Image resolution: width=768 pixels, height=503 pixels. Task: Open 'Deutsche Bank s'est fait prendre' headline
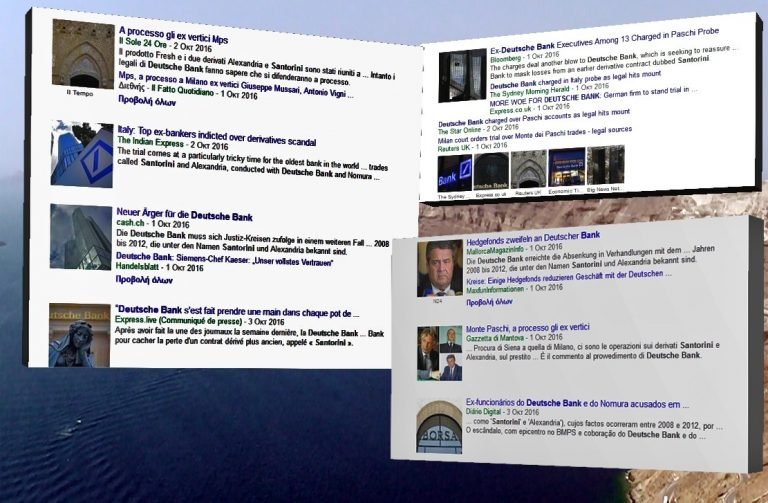pyautogui.click(x=237, y=311)
